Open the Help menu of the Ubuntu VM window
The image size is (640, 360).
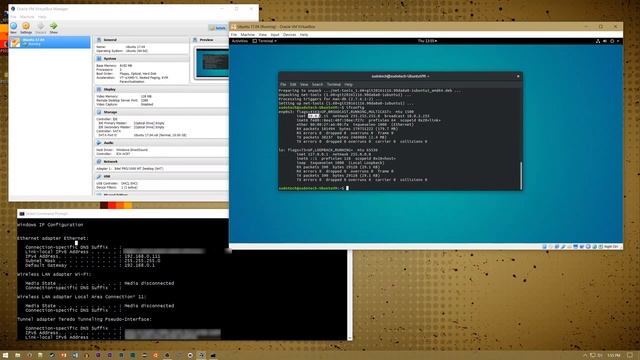click(304, 35)
